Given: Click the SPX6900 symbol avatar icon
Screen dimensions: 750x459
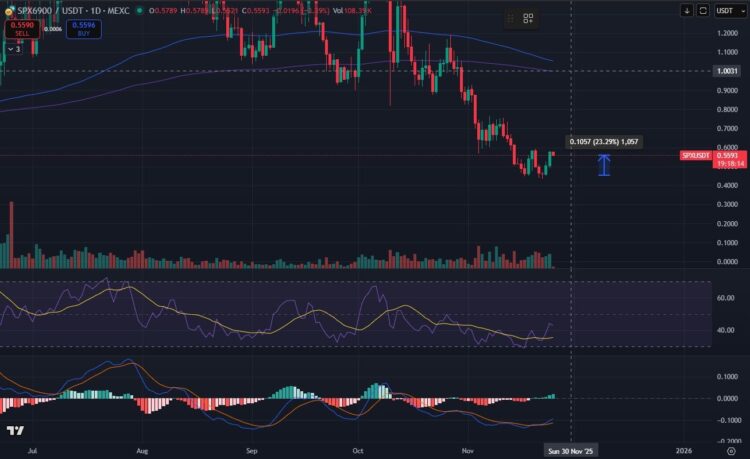Looking at the screenshot, I should click(9, 10).
